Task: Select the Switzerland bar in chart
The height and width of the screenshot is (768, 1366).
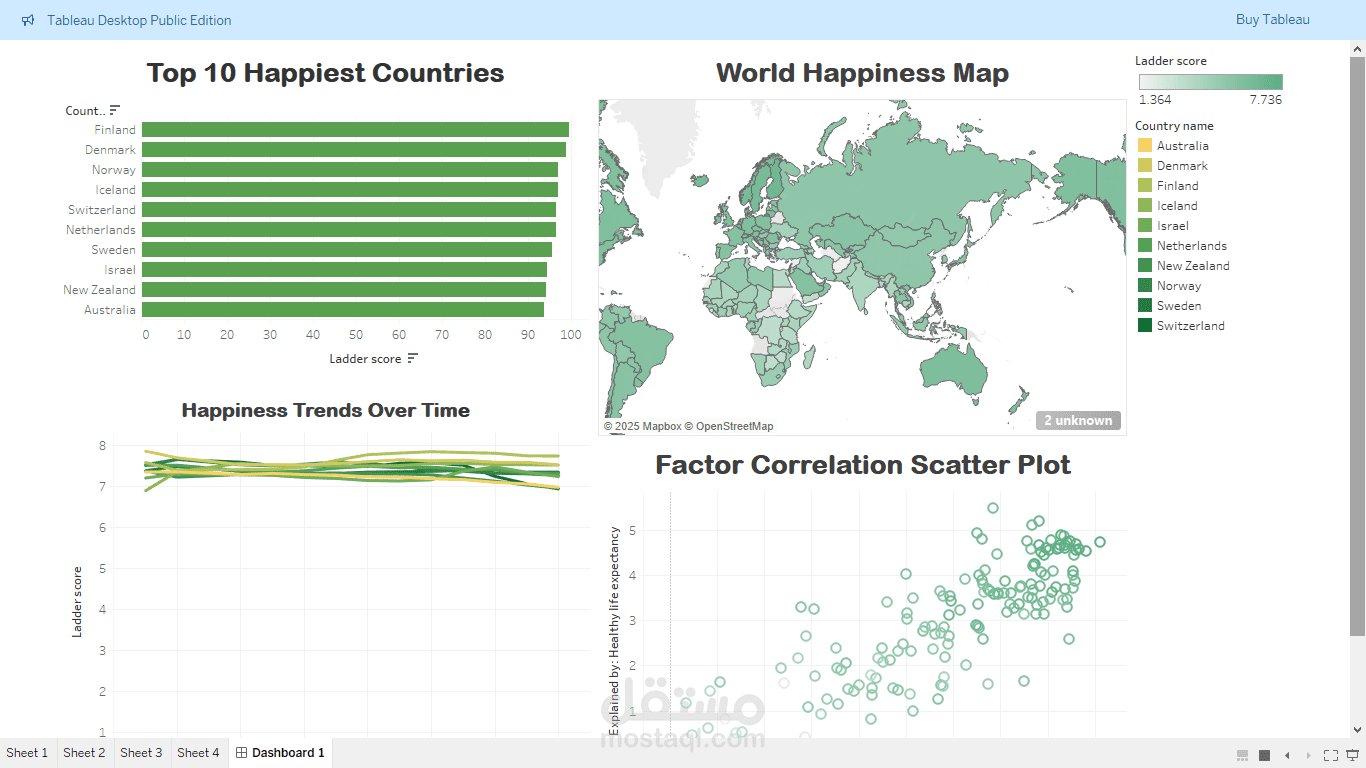Action: tap(349, 209)
